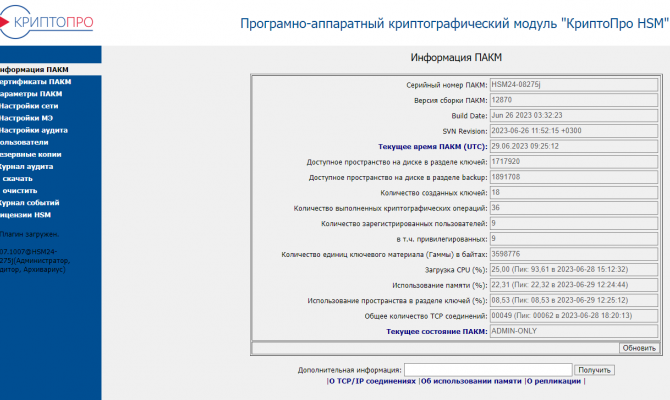
Task: Click the Обновить button
Action: tap(639, 348)
